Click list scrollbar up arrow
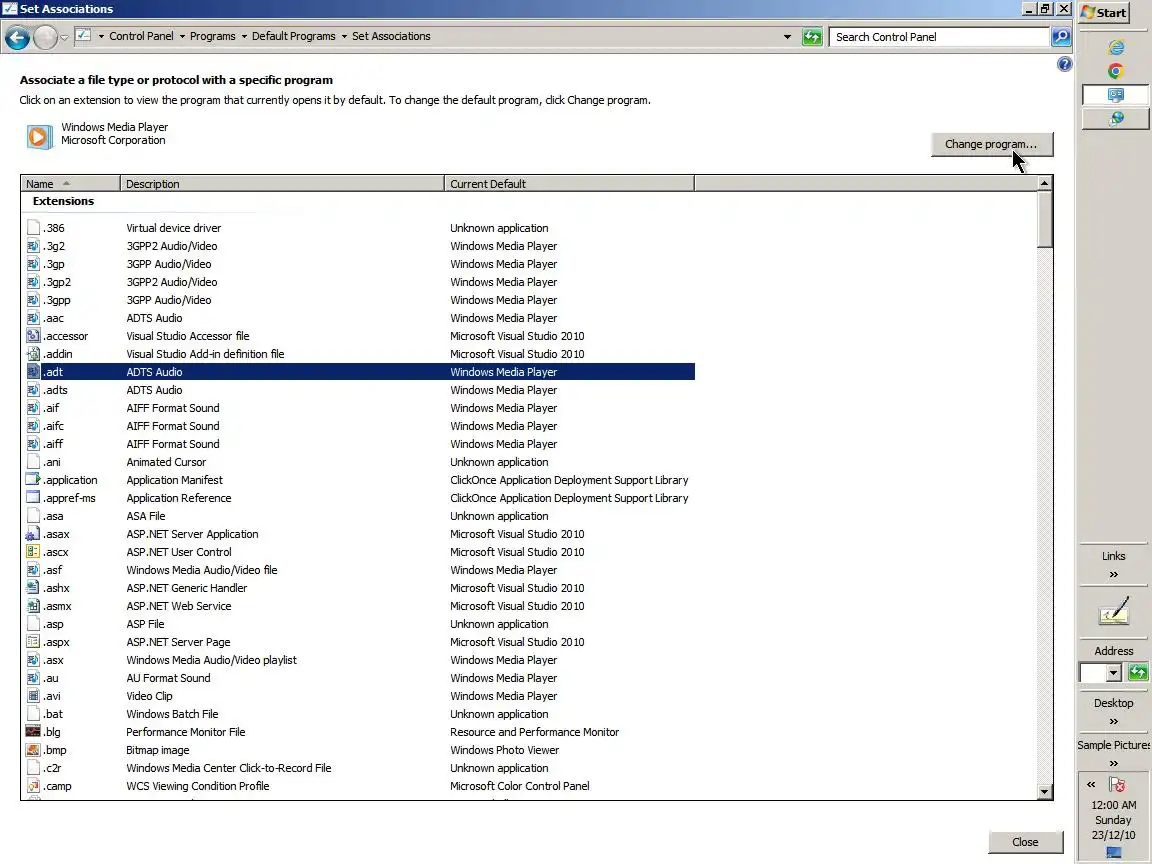This screenshot has width=1152, height=864. tap(1044, 183)
